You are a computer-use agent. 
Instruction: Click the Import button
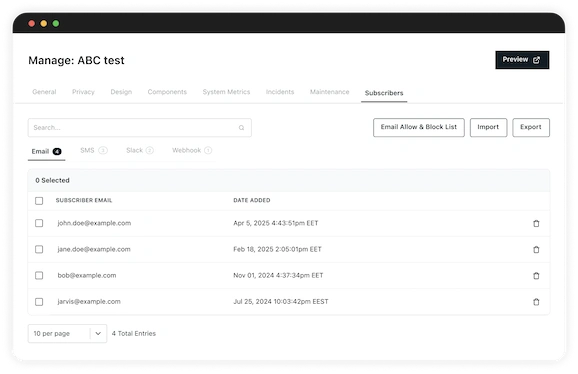pyautogui.click(x=488, y=127)
